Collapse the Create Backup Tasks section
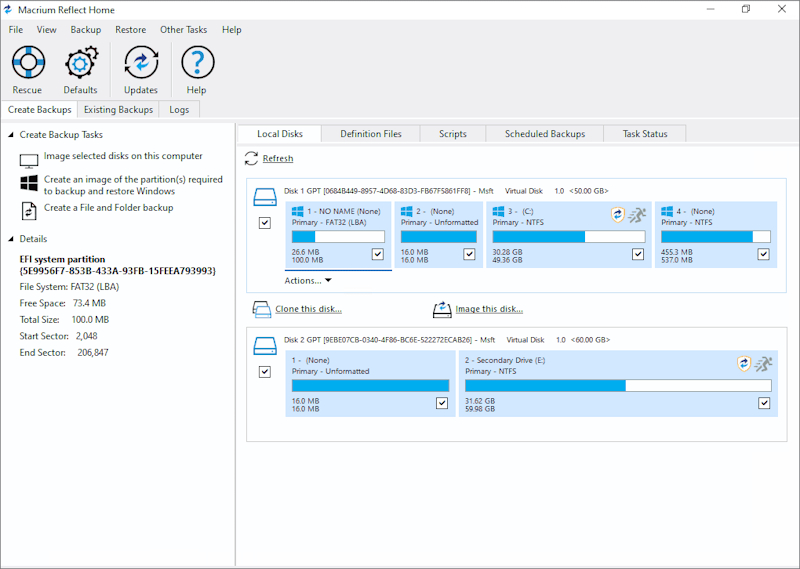 [x=11, y=135]
